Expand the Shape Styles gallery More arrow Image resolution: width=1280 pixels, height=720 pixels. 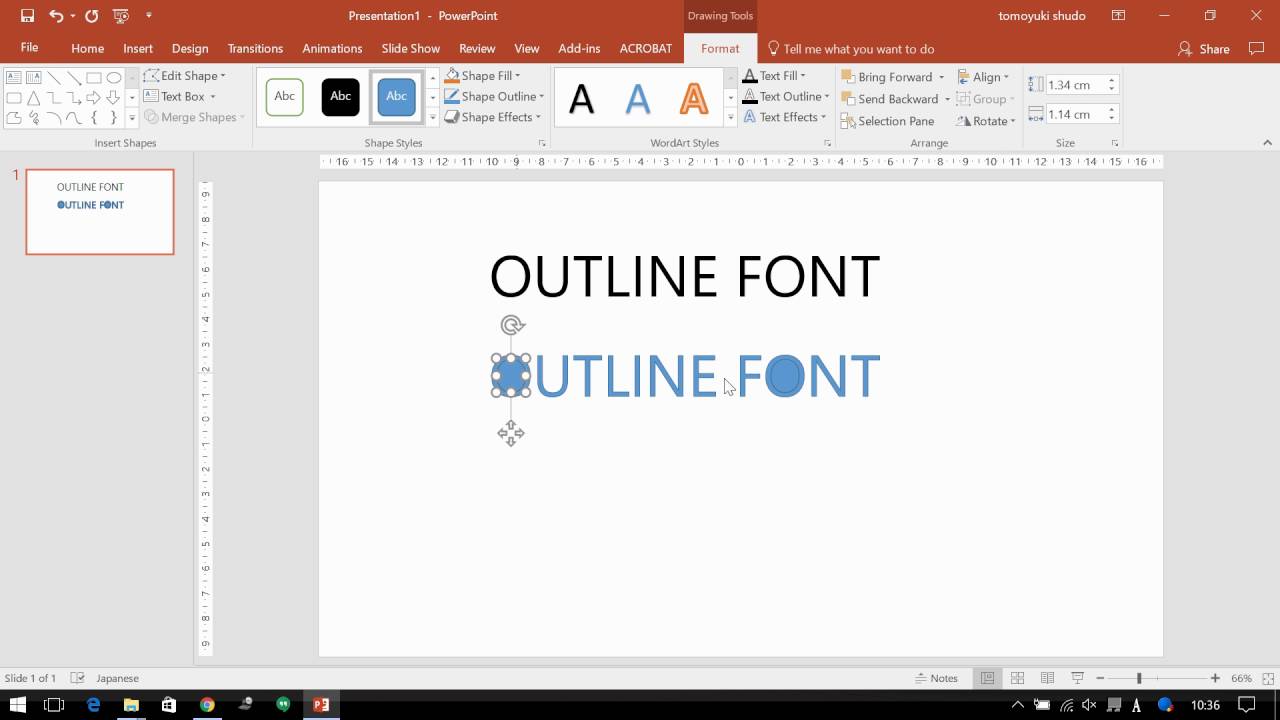tap(433, 118)
